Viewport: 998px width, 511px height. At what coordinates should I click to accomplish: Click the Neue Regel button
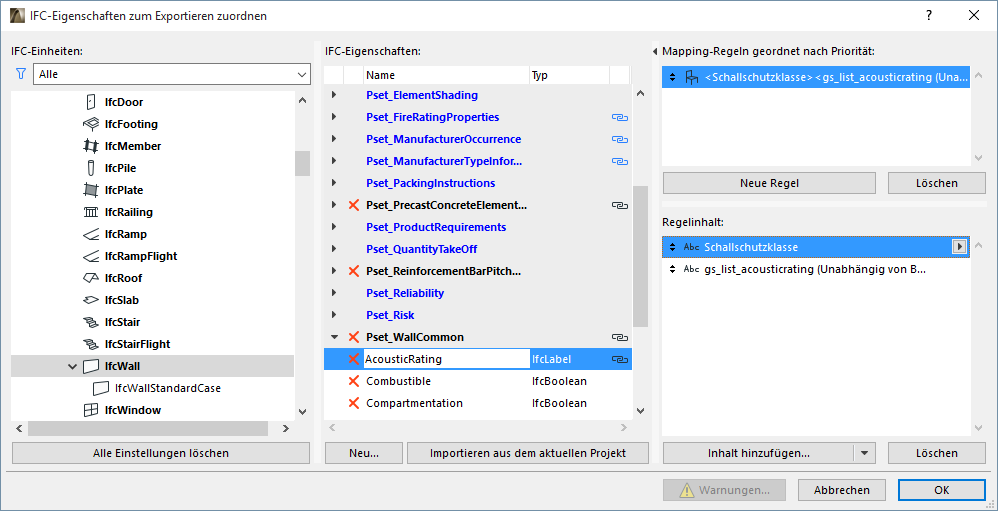tap(769, 183)
